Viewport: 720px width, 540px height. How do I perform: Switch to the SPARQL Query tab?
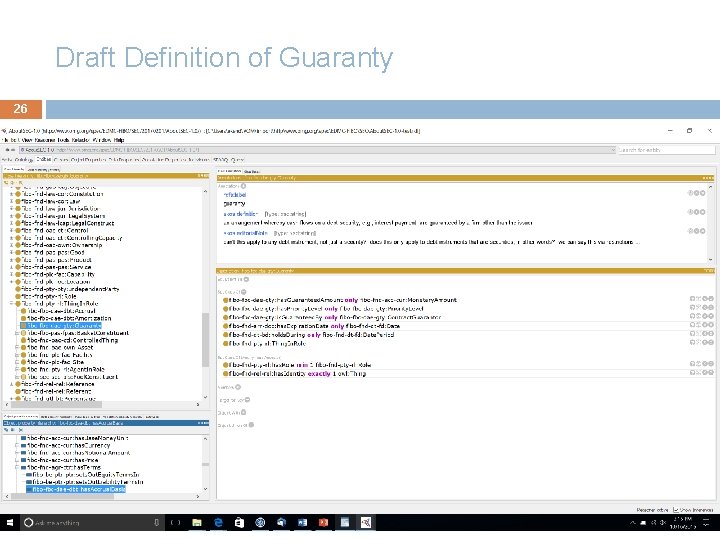pos(228,160)
